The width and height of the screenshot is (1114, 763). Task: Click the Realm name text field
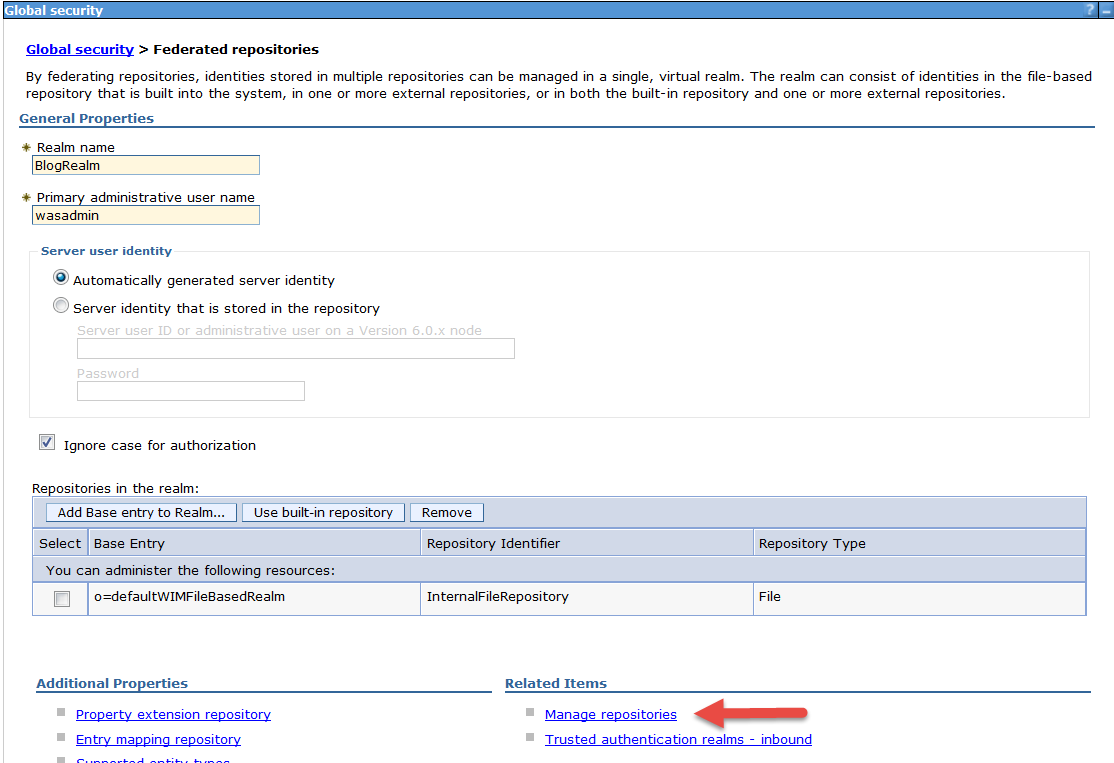point(145,165)
